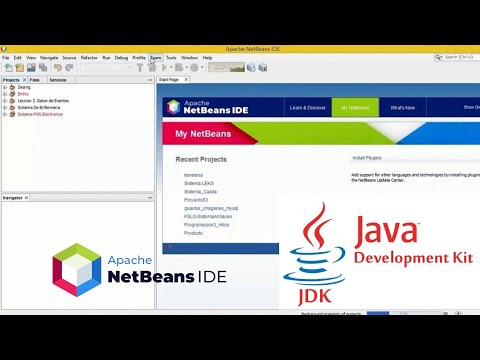Click the background scanning progress bar
The width and height of the screenshot is (480, 360).
point(404,313)
